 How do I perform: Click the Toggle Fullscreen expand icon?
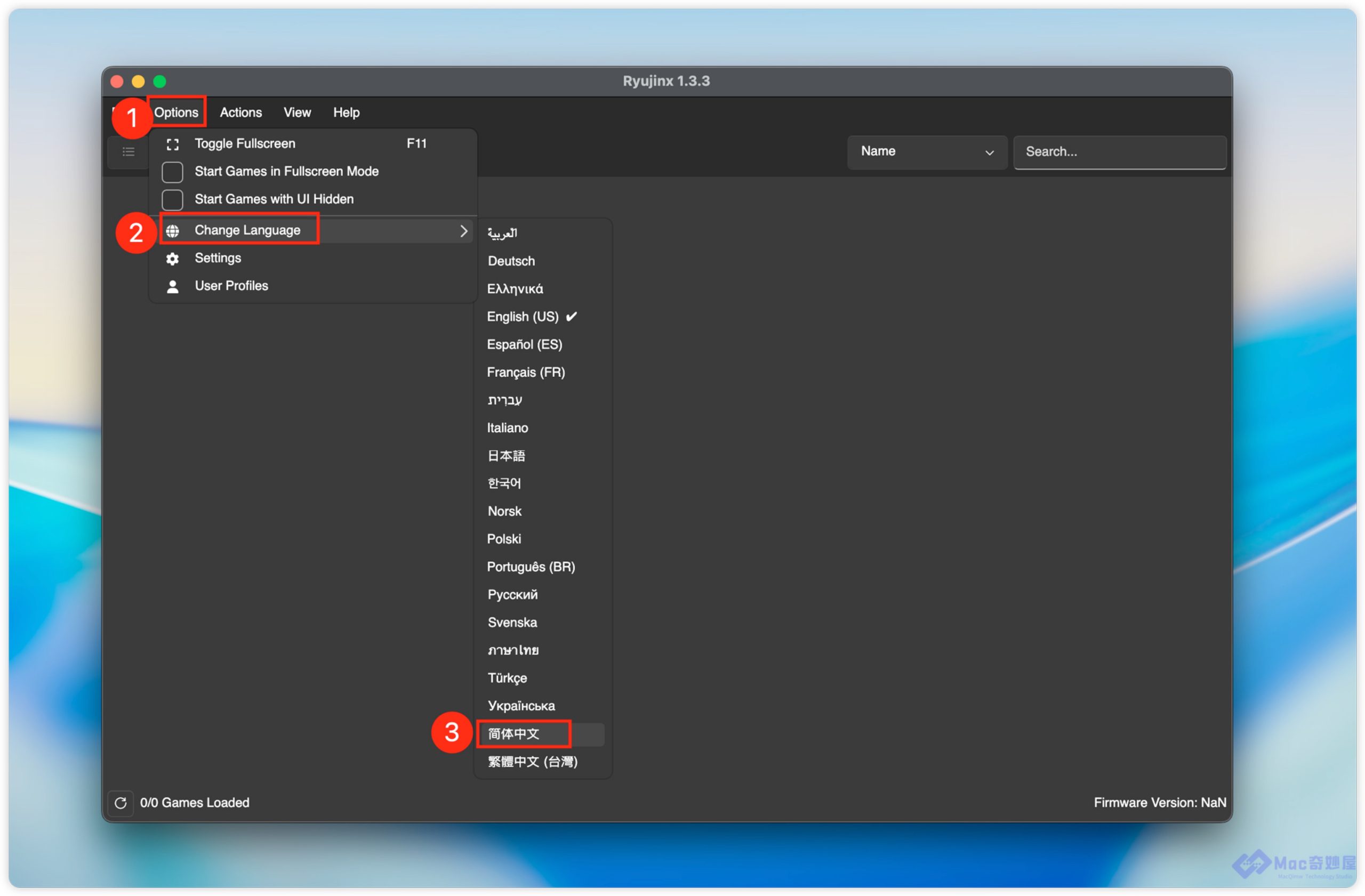coord(173,144)
